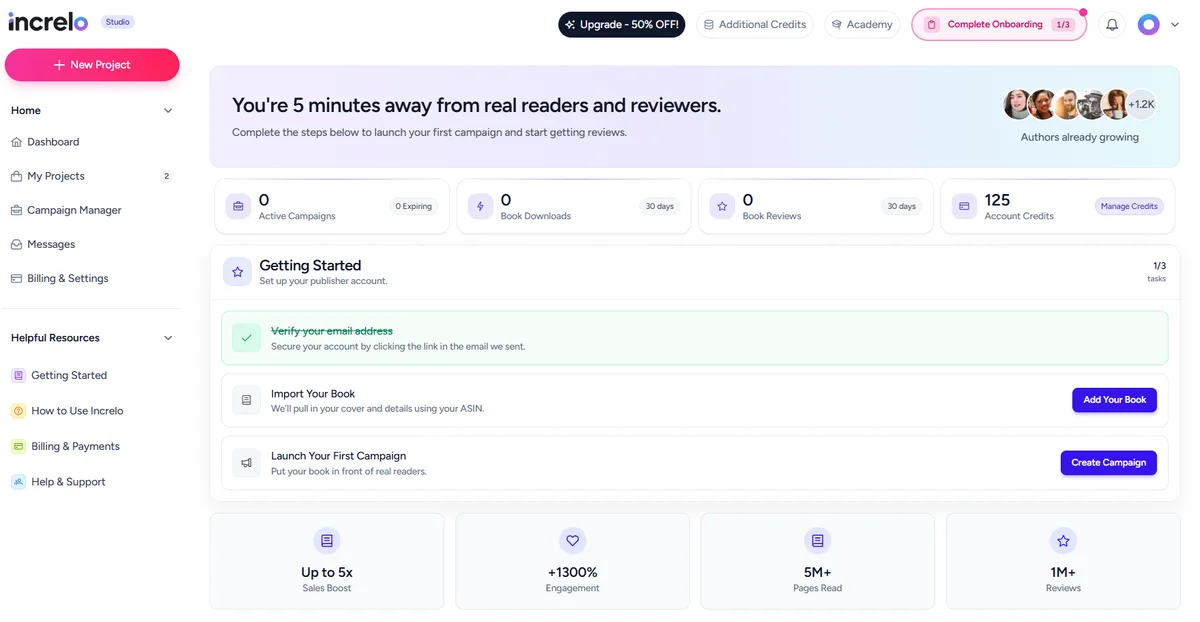Uncheck the Verify your email address task

246,338
